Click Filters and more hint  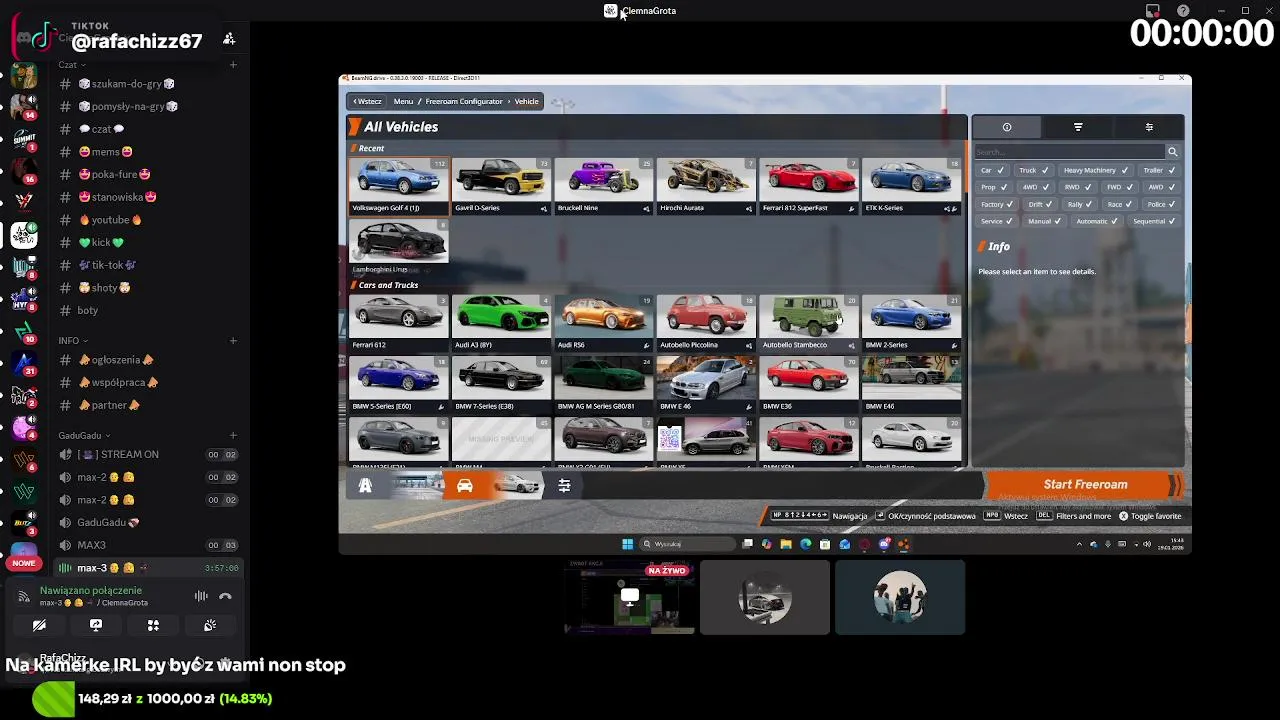[x=1073, y=516]
